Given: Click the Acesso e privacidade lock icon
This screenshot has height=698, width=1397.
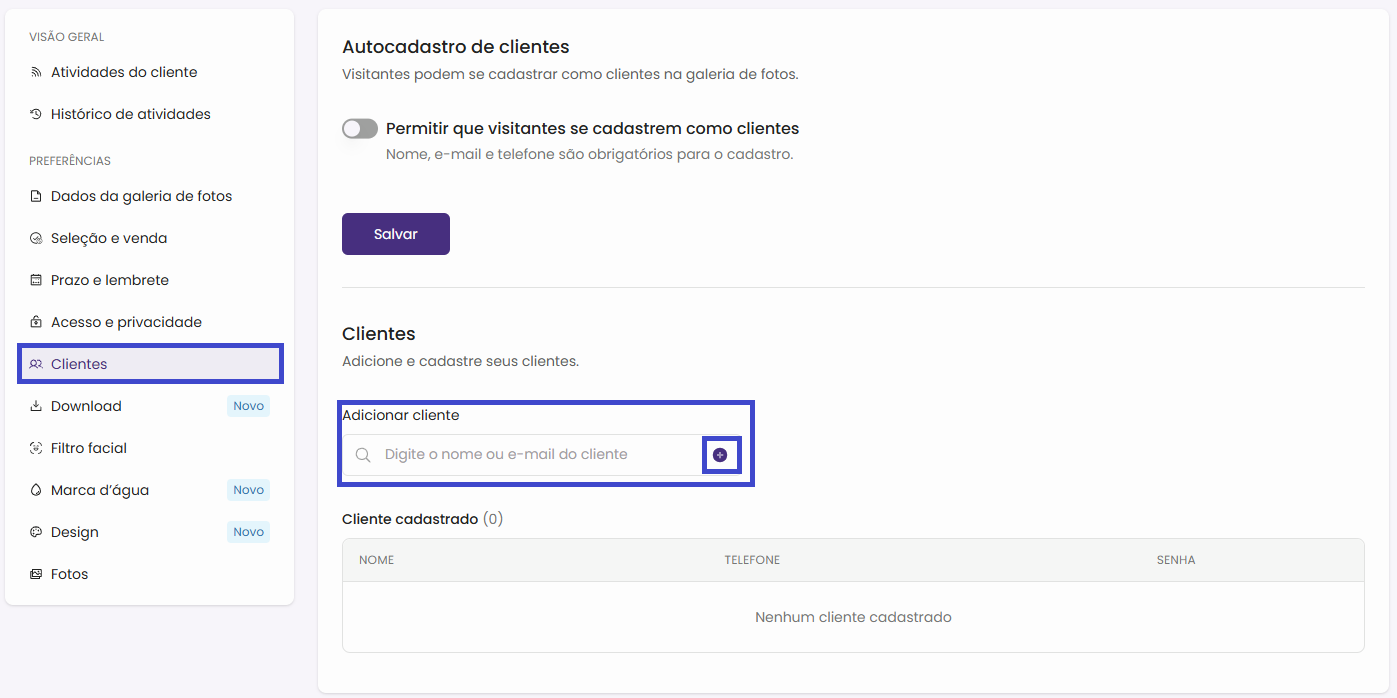Looking at the screenshot, I should [36, 322].
